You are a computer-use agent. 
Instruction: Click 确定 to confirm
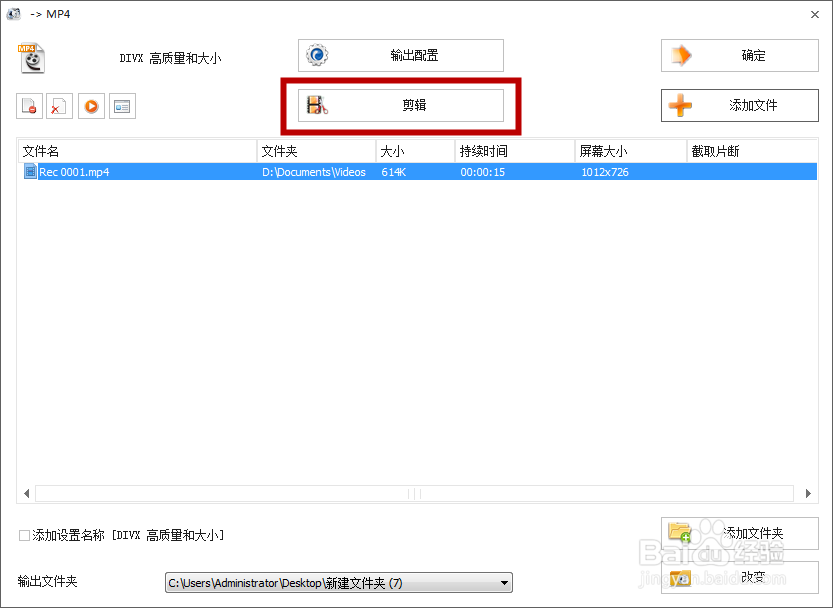coord(740,55)
